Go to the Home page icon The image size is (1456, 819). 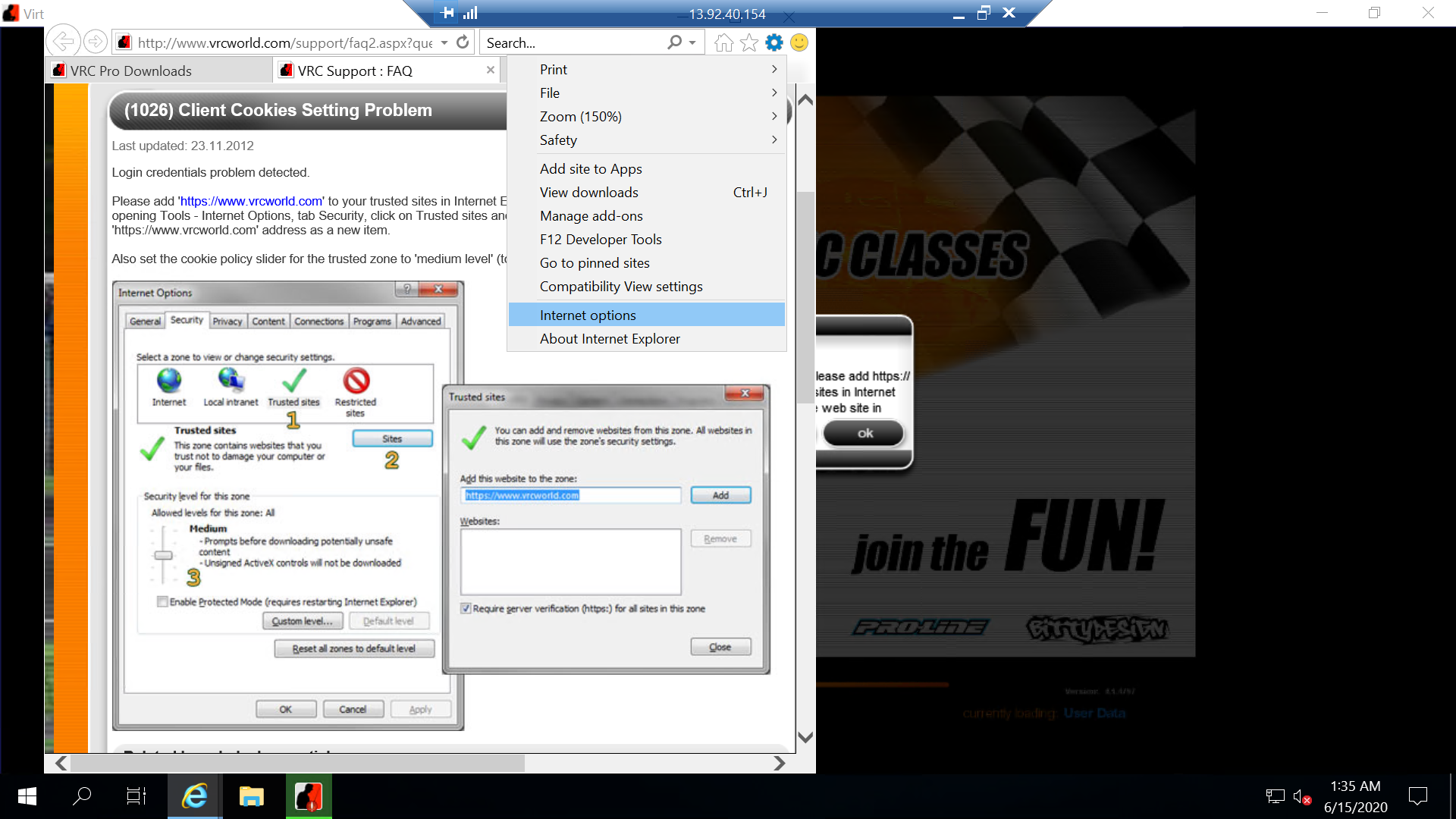click(724, 42)
